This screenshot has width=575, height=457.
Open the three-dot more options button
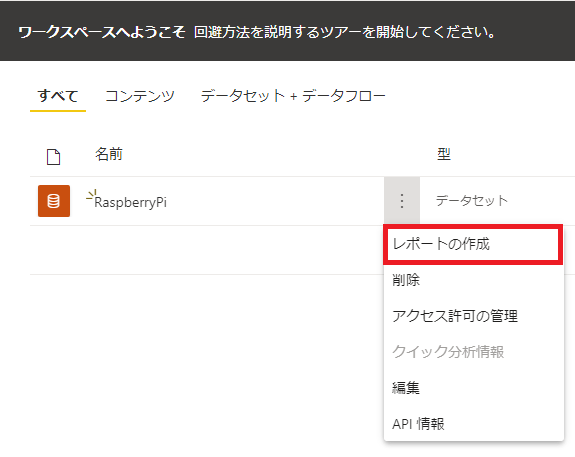402,201
